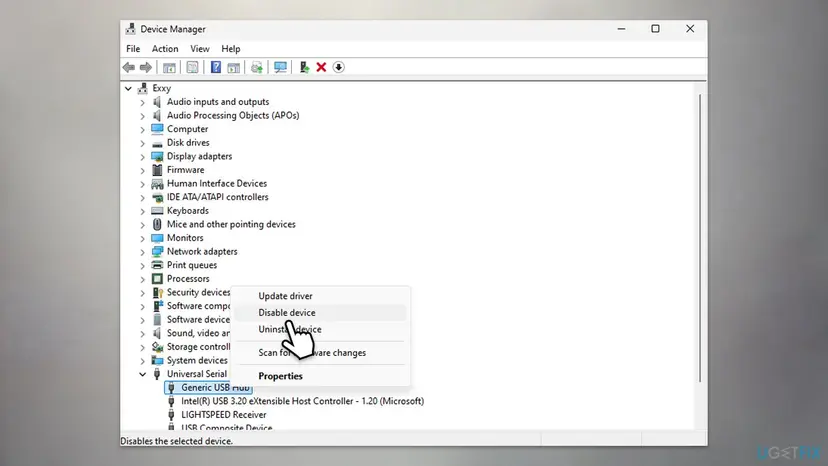Image resolution: width=828 pixels, height=466 pixels.
Task: Select the Keyboards category label
Action: [187, 211]
